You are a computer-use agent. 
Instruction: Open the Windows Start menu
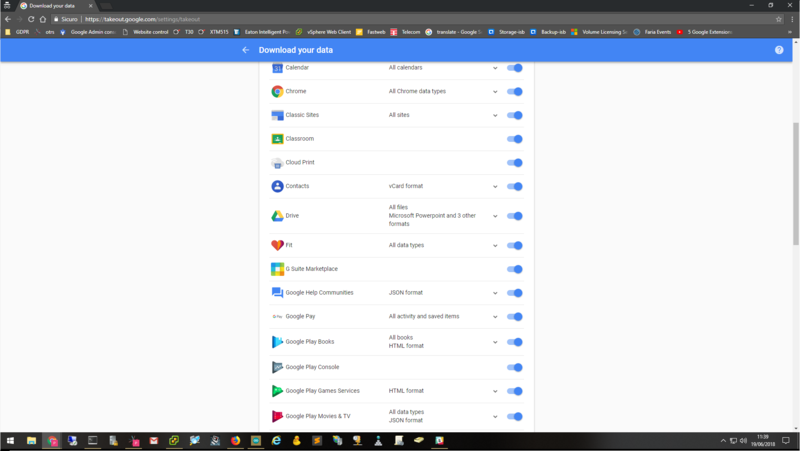click(10, 441)
